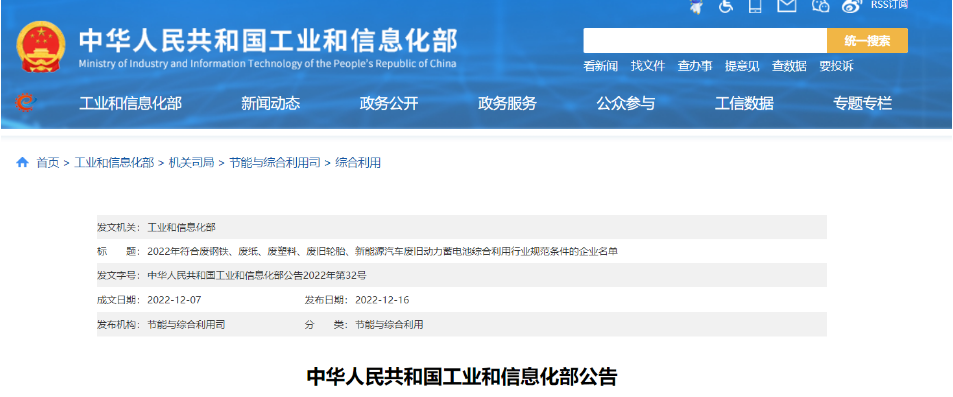This screenshot has width=953, height=397.
Task: Click the home icon in the breadcrumb
Action: pyautogui.click(x=22, y=162)
